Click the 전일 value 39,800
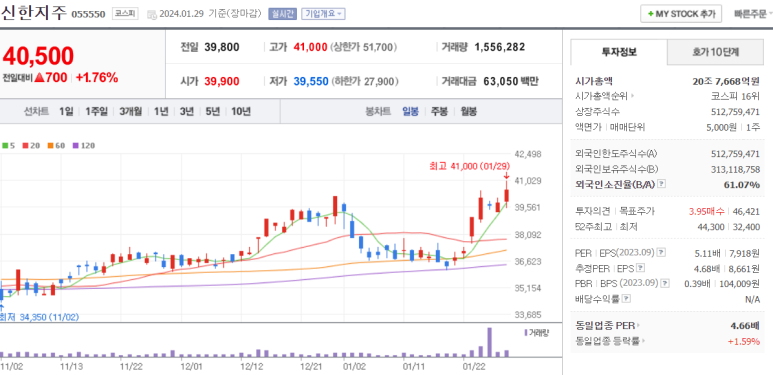This screenshot has height=375, width=773. coord(222,47)
